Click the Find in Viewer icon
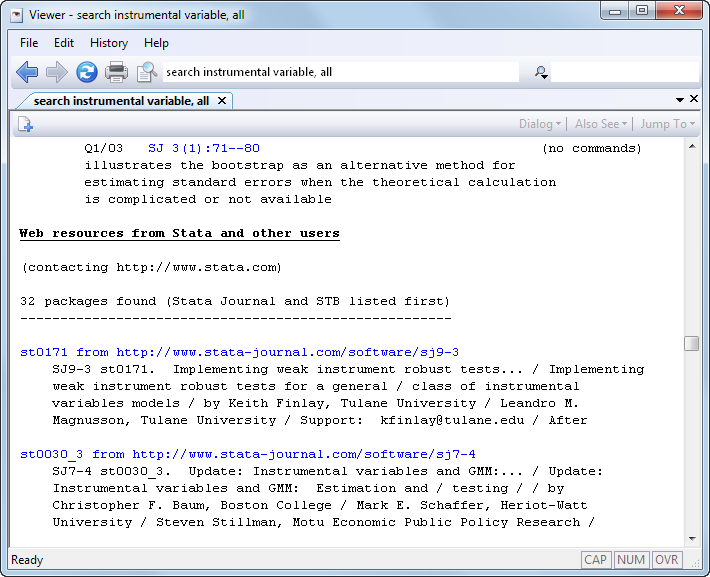Image resolution: width=710 pixels, height=577 pixels. click(147, 72)
